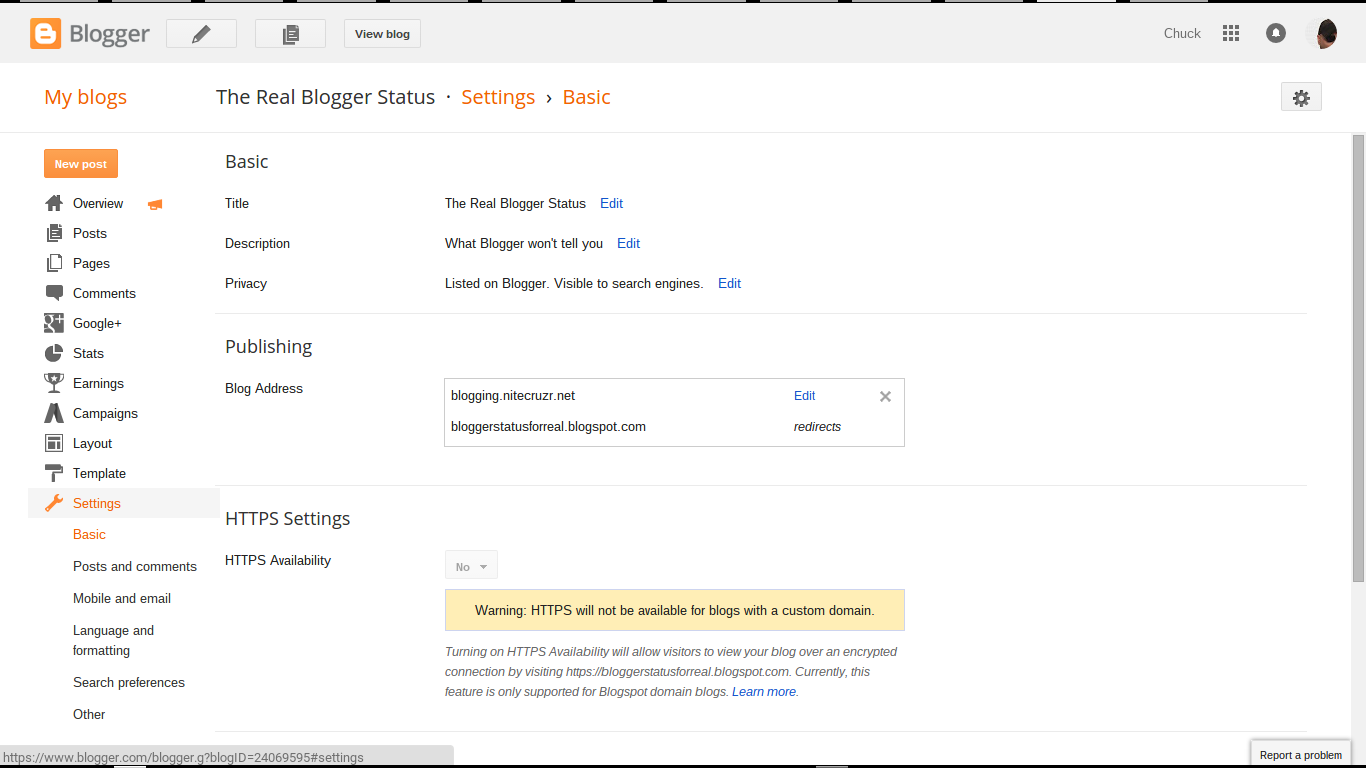
Task: View Stats section
Action: point(88,353)
